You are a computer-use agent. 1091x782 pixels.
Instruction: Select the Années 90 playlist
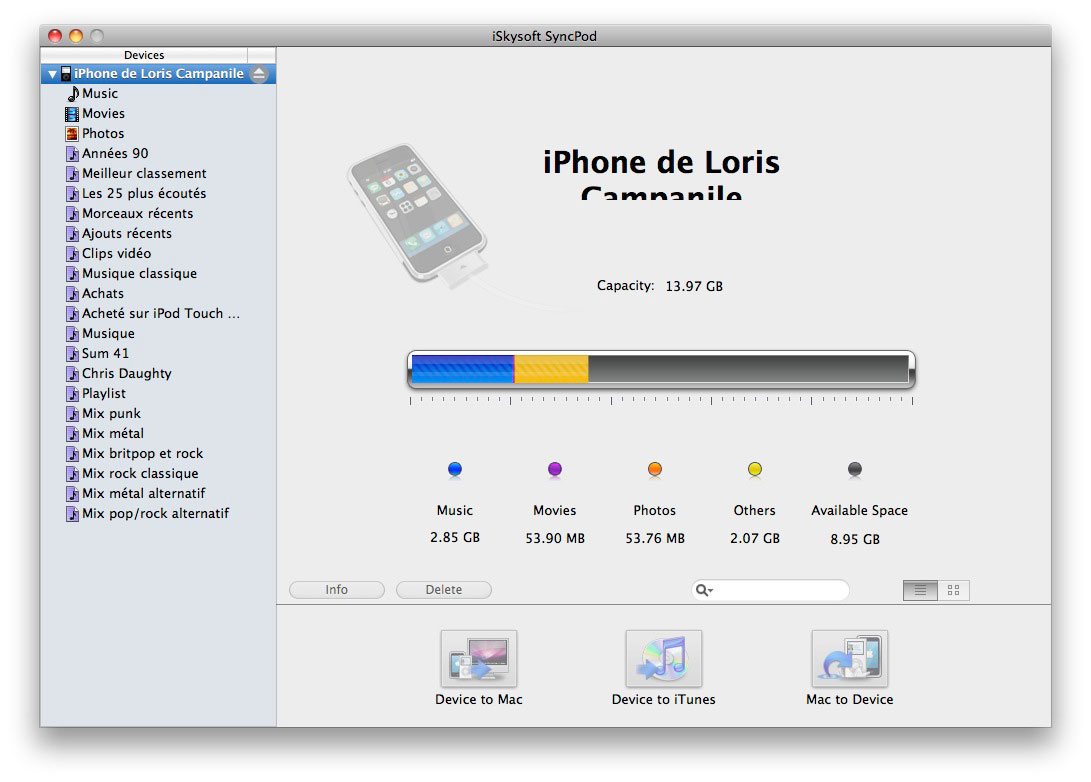[x=115, y=153]
